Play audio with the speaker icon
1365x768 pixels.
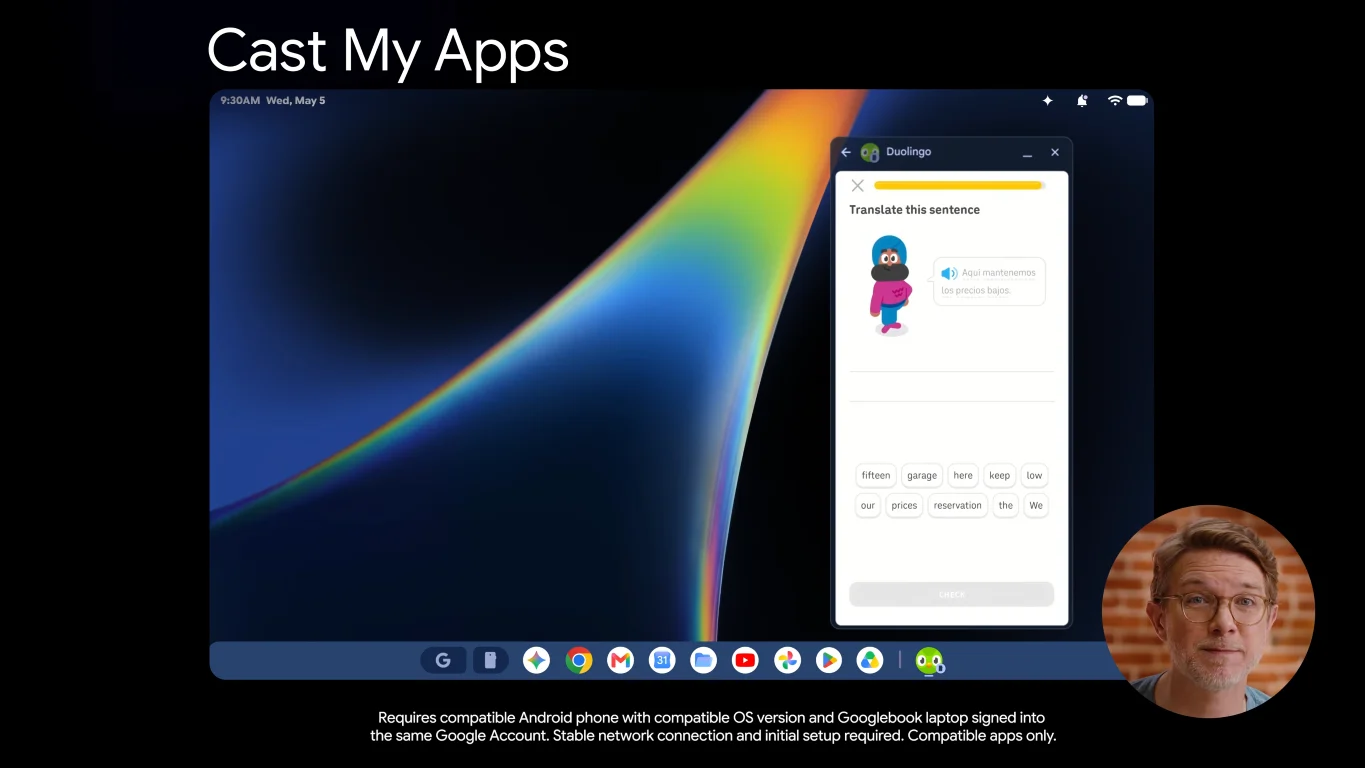(x=949, y=273)
